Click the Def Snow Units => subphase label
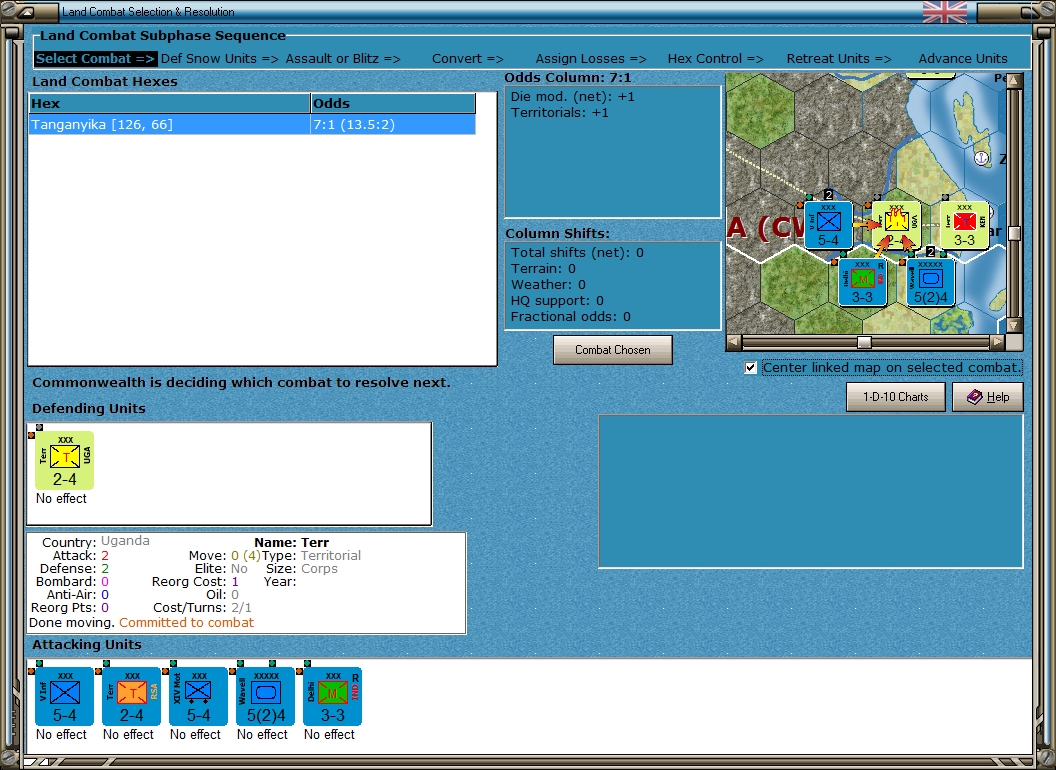Viewport: 1056px width, 770px height. (220, 59)
